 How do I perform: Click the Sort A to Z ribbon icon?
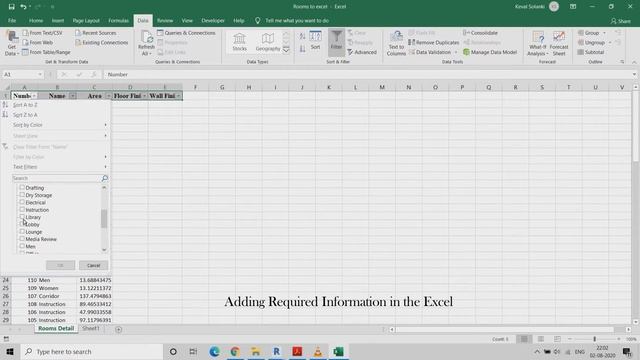tap(302, 37)
